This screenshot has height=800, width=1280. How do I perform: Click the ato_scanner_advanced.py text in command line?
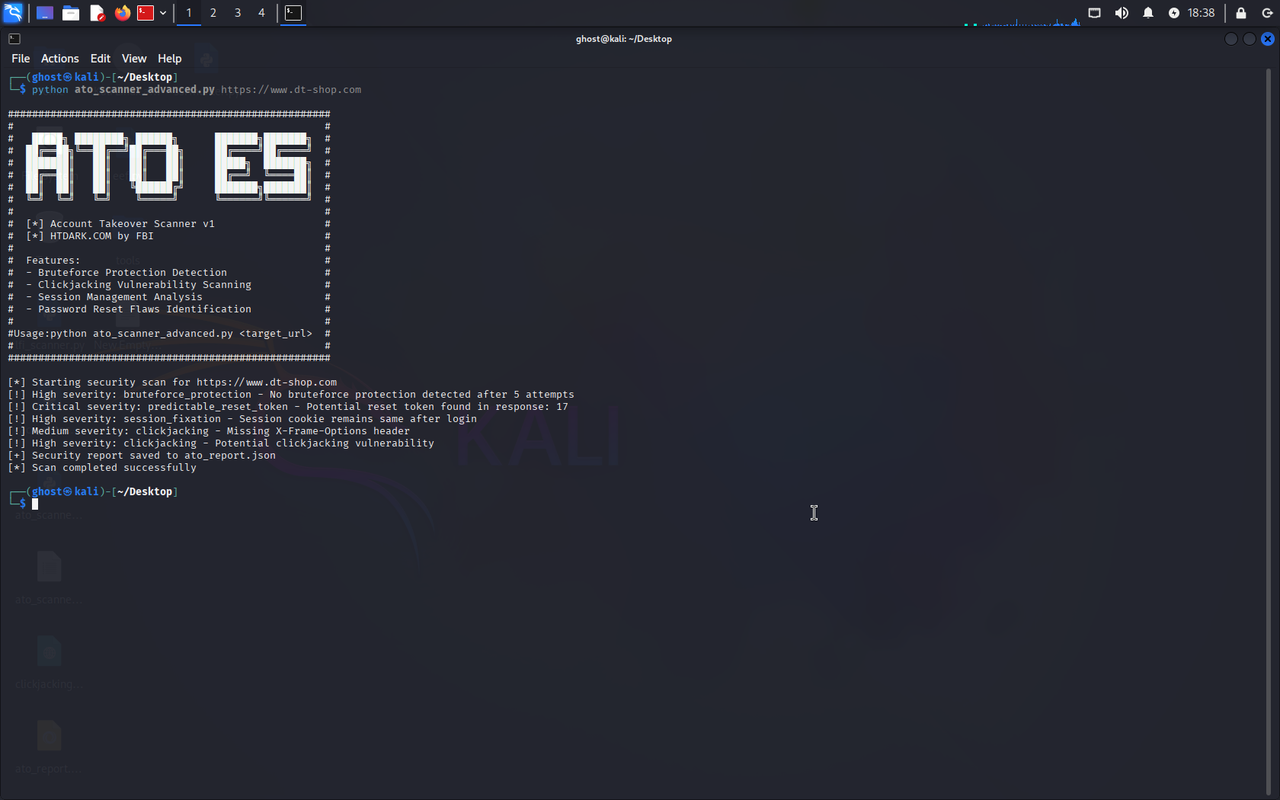(145, 90)
